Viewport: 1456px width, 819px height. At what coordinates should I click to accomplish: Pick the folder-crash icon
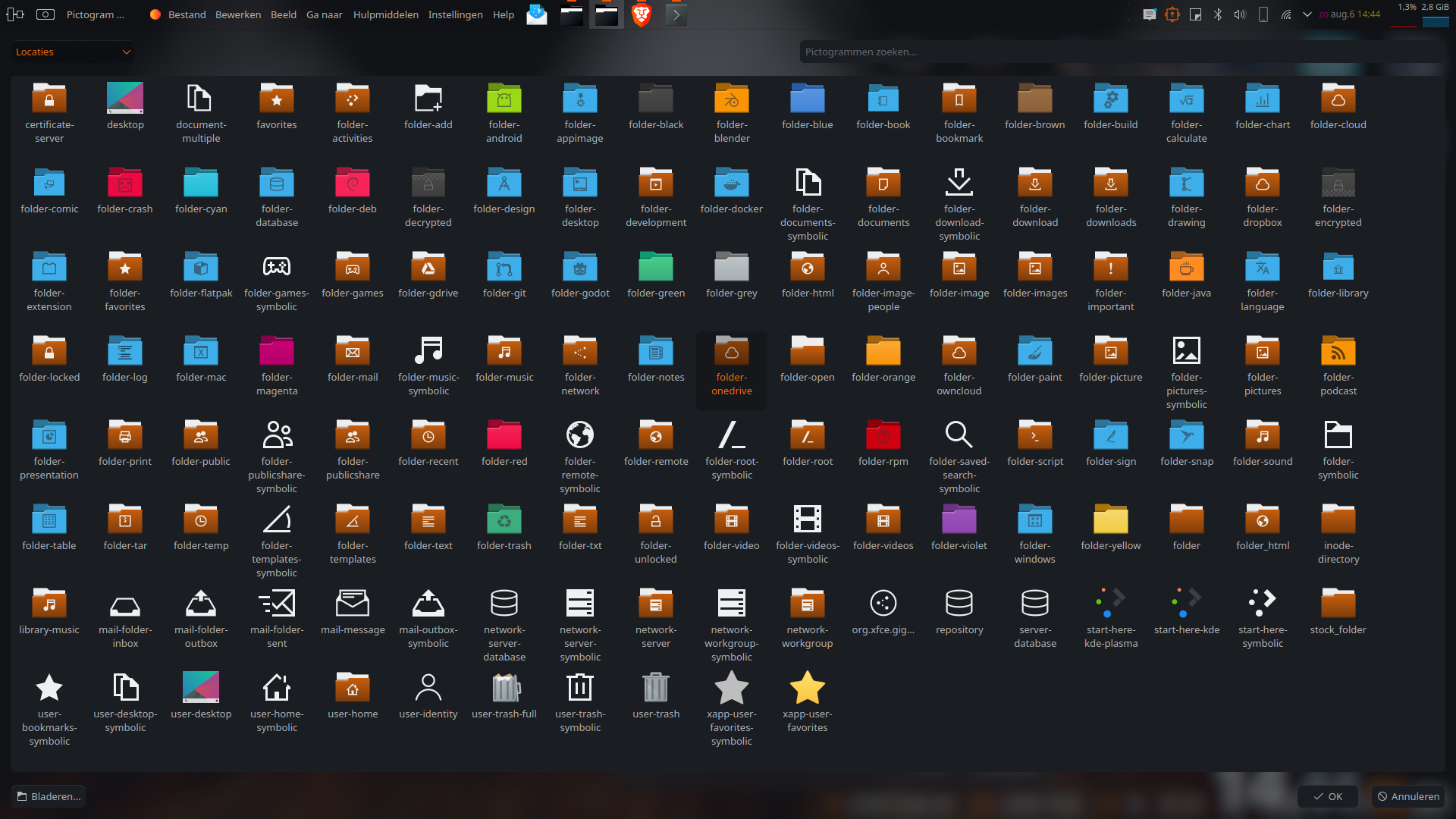click(x=124, y=184)
